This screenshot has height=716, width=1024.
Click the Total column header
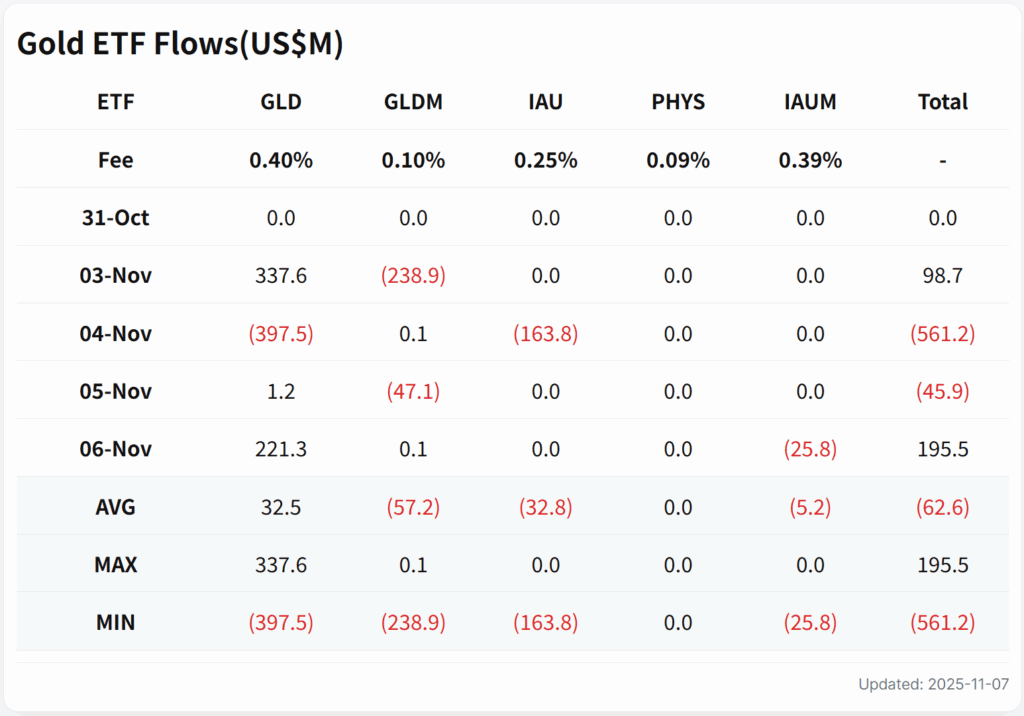[942, 102]
